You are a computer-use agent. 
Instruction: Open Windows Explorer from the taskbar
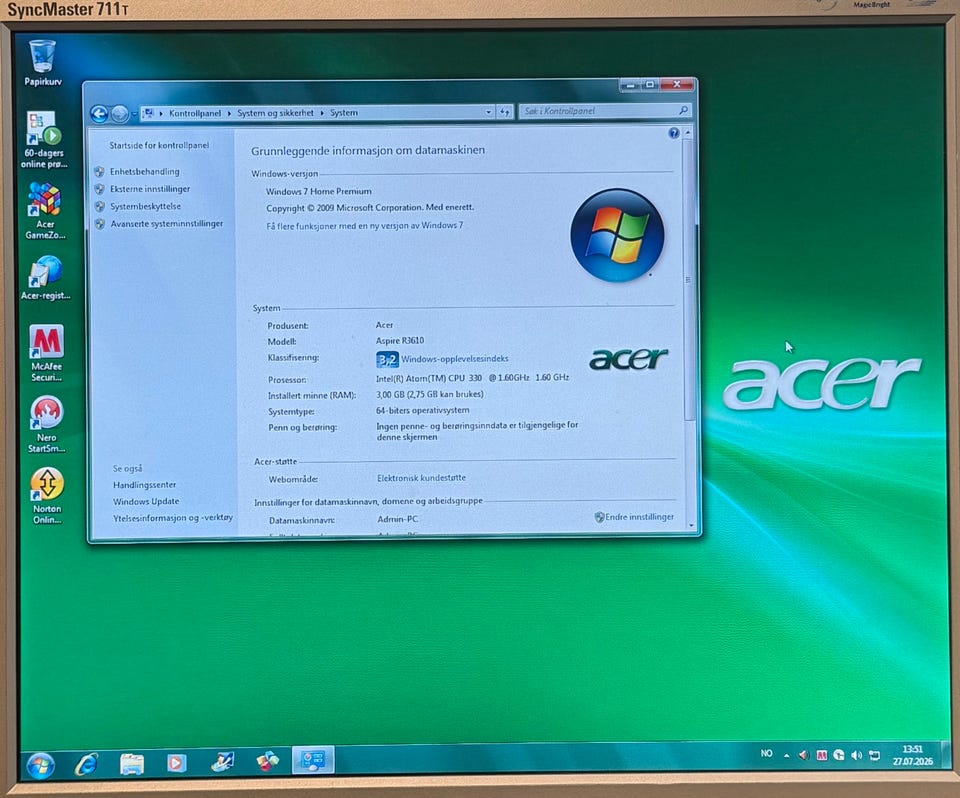click(132, 764)
